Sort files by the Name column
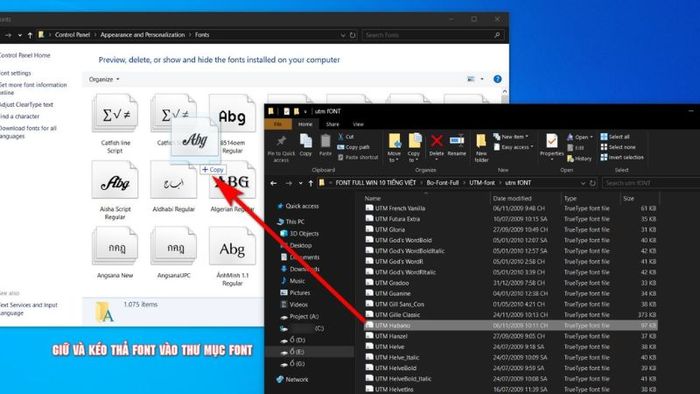 click(373, 198)
